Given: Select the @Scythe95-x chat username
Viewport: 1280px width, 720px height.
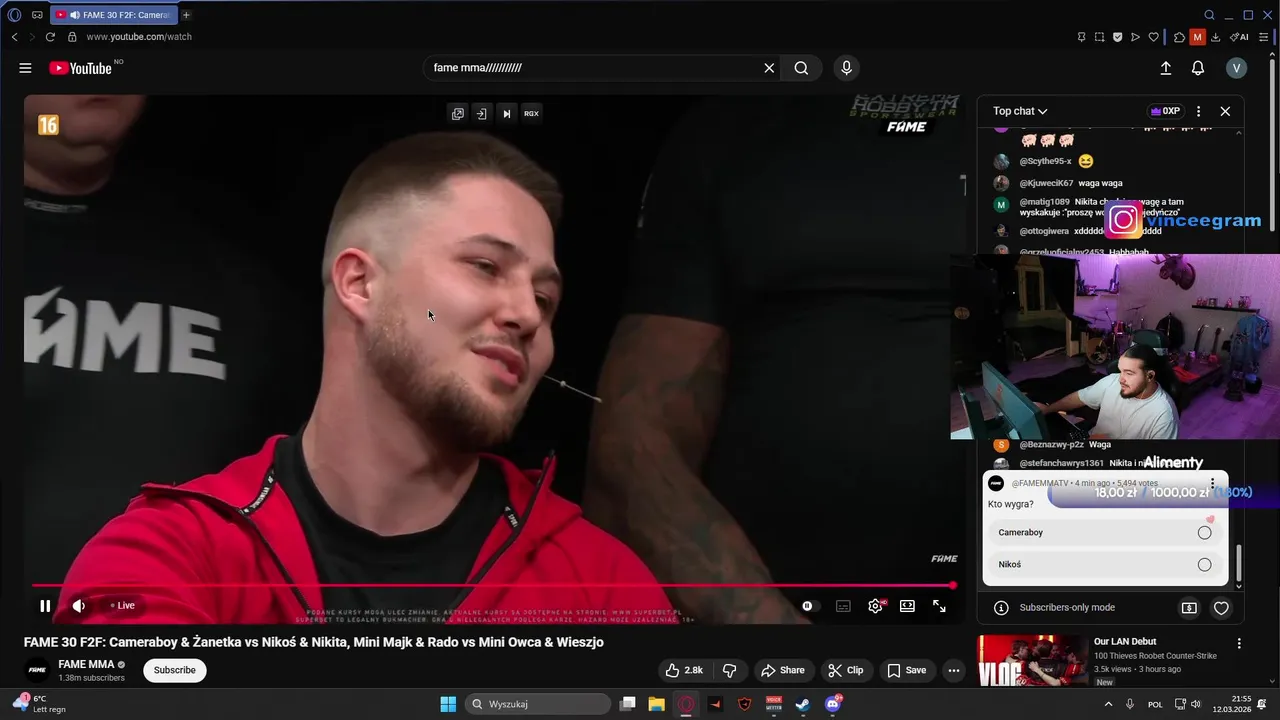Looking at the screenshot, I should point(1045,161).
